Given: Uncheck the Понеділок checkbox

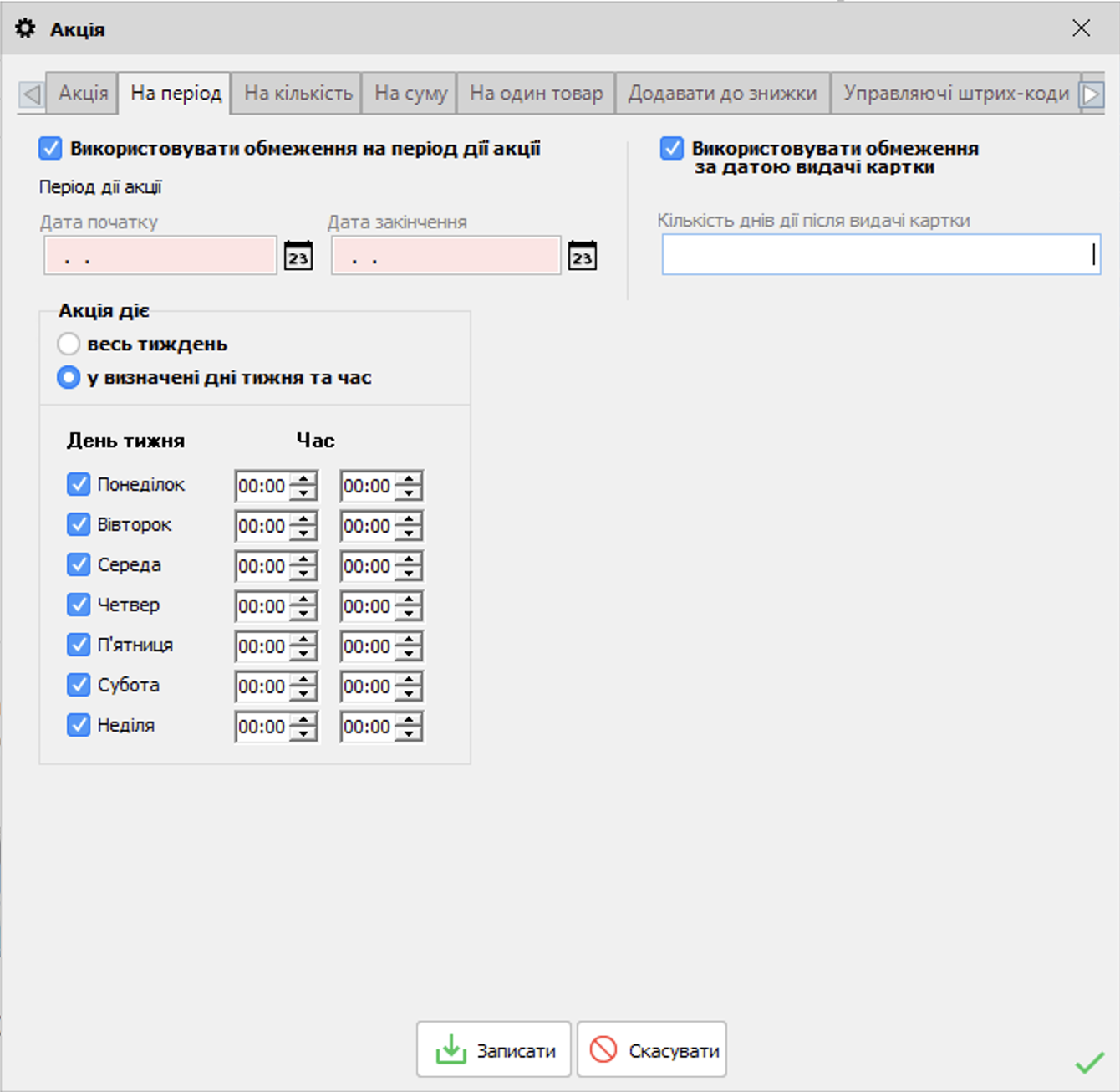Looking at the screenshot, I should tap(79, 484).
